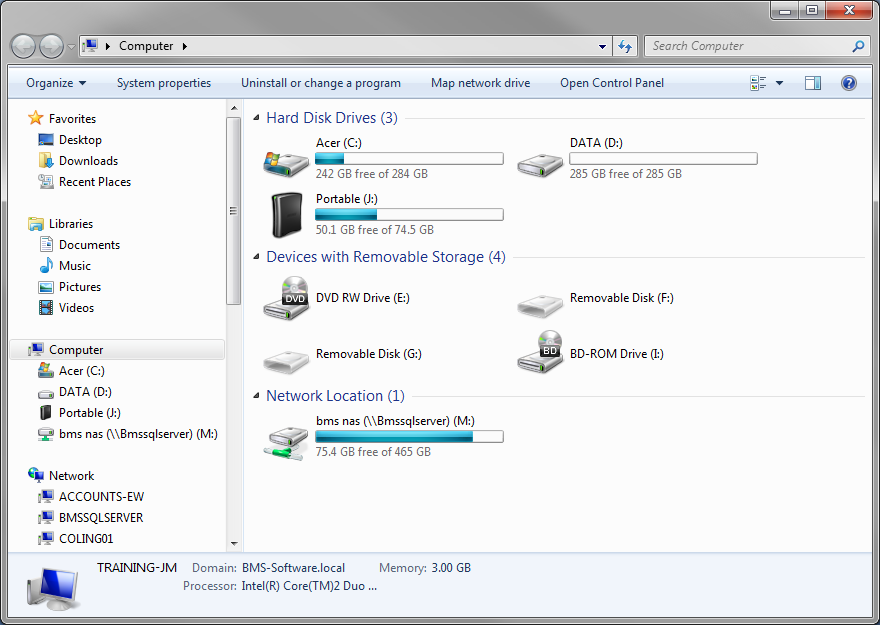Click Uninstall or change a program
Viewport: 880px width, 625px height.
[x=321, y=83]
